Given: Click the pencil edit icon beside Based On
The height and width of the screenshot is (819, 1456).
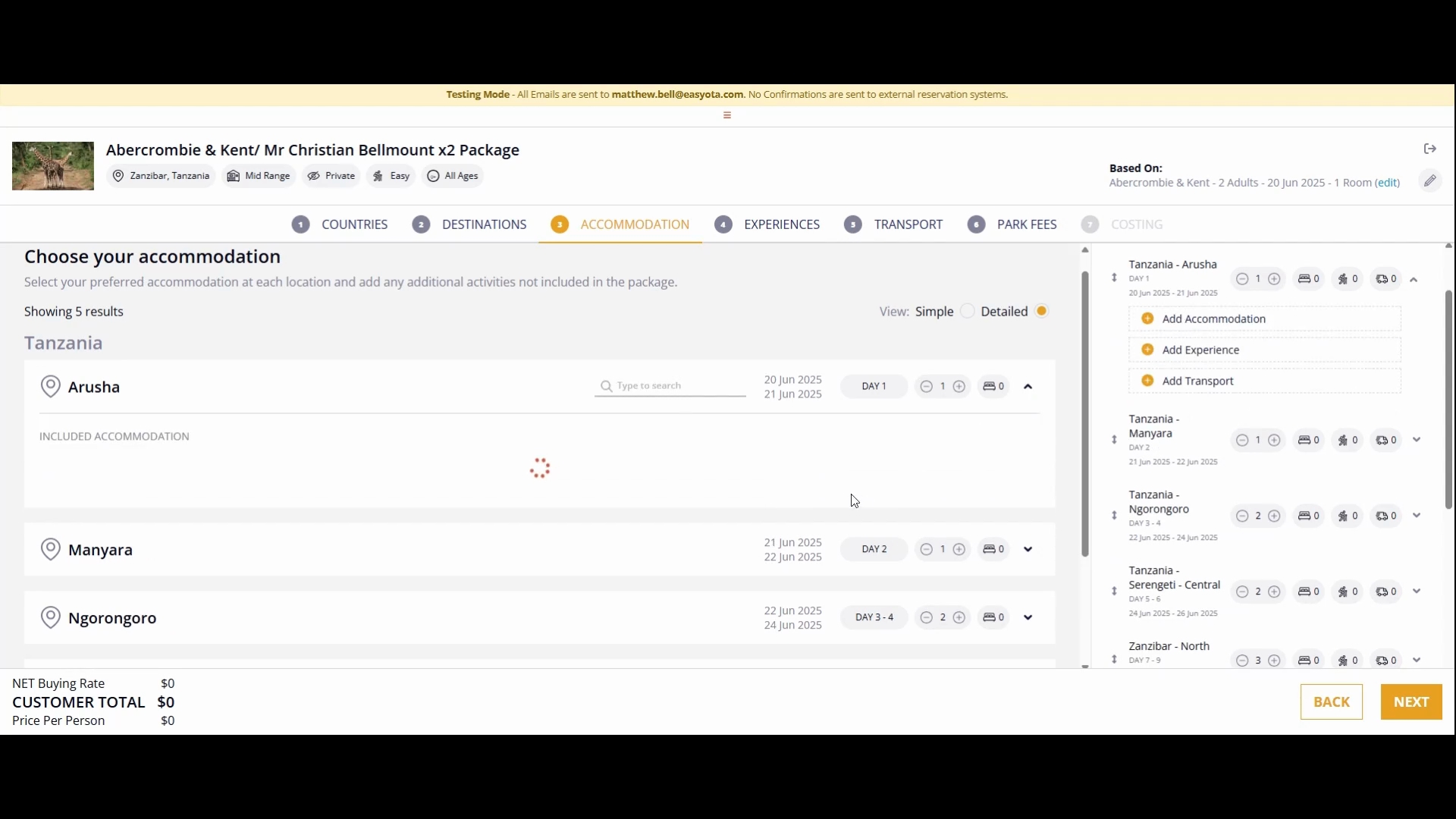Looking at the screenshot, I should click(1430, 180).
